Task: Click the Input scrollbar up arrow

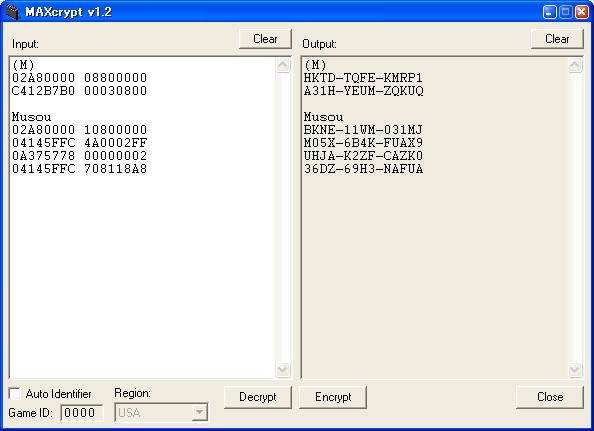Action: tap(283, 65)
